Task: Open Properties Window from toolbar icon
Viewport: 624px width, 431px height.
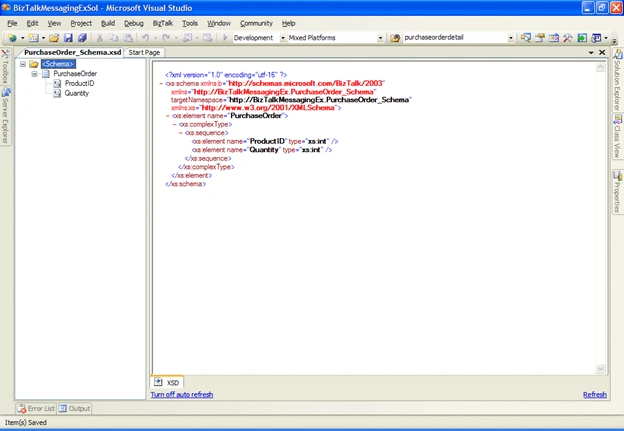Action: (540, 38)
